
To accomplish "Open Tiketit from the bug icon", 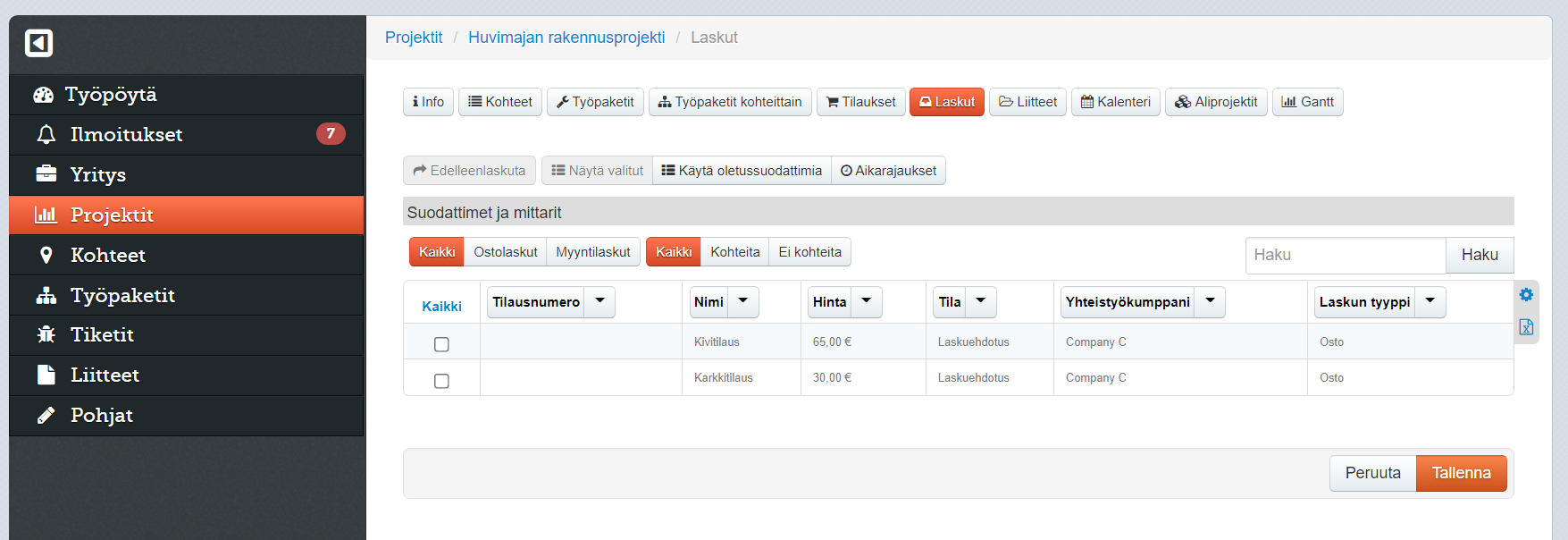I will tap(46, 334).
